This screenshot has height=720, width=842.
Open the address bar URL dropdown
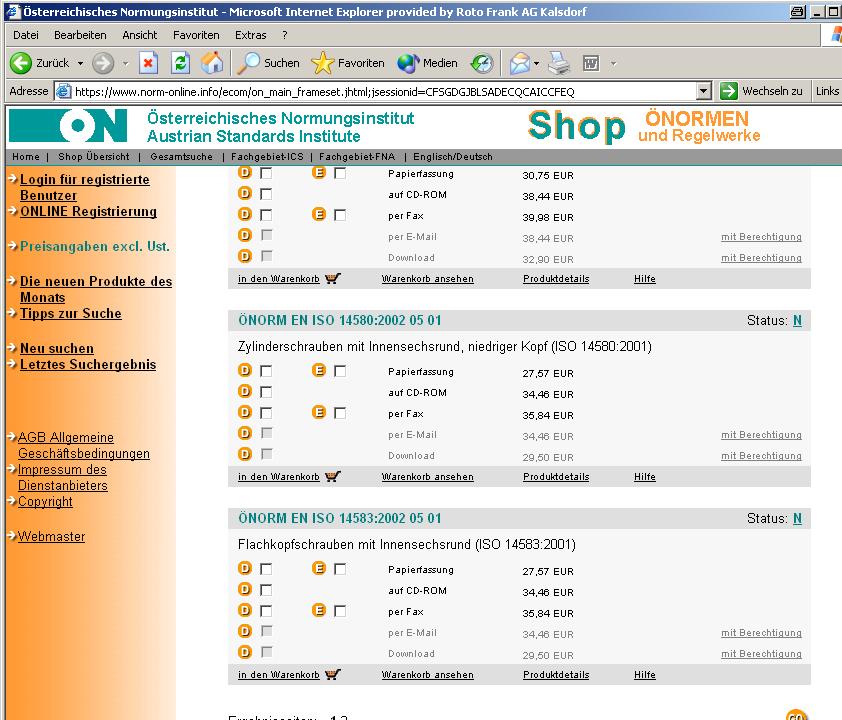point(703,91)
